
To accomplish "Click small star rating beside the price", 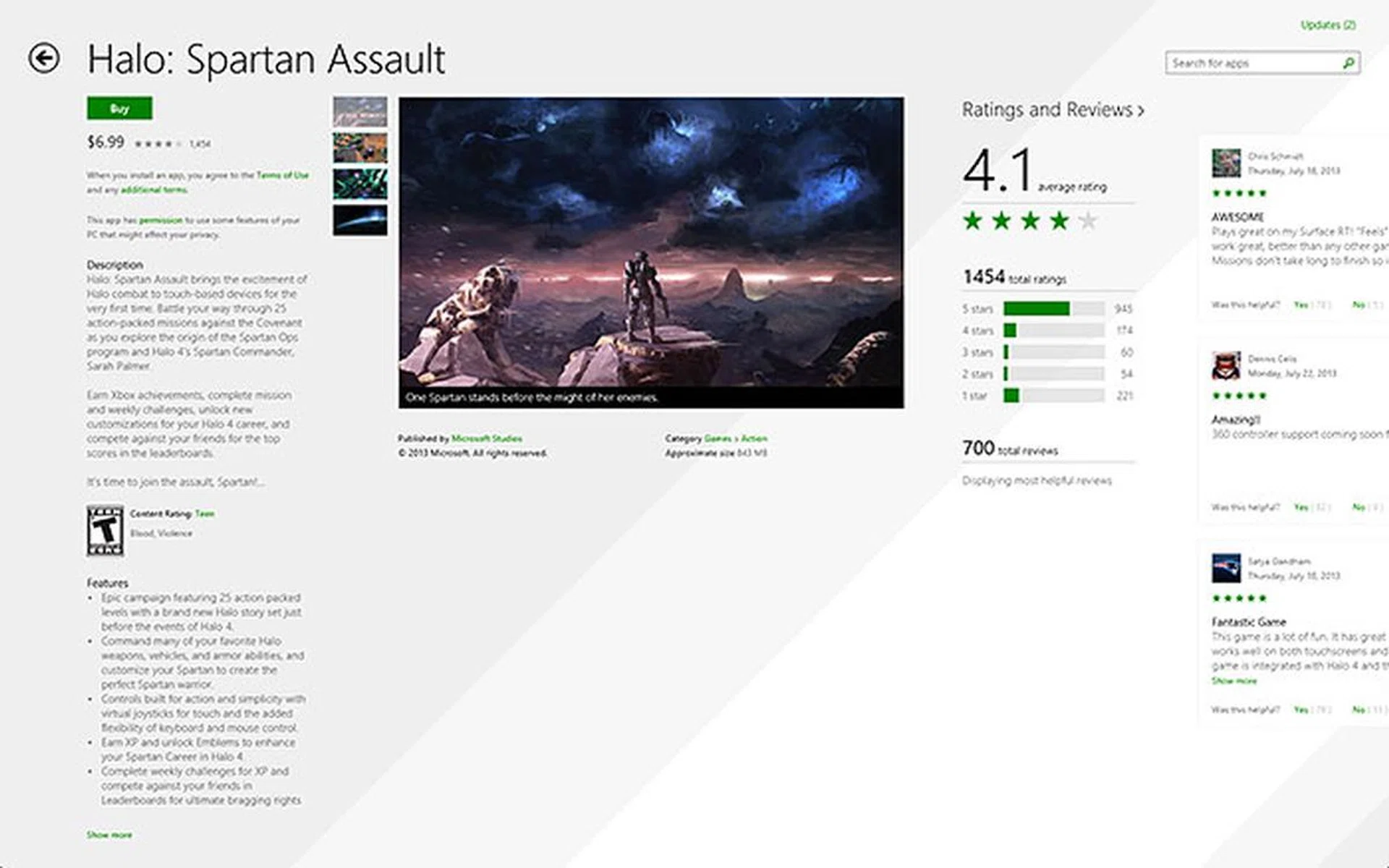I will point(158,144).
